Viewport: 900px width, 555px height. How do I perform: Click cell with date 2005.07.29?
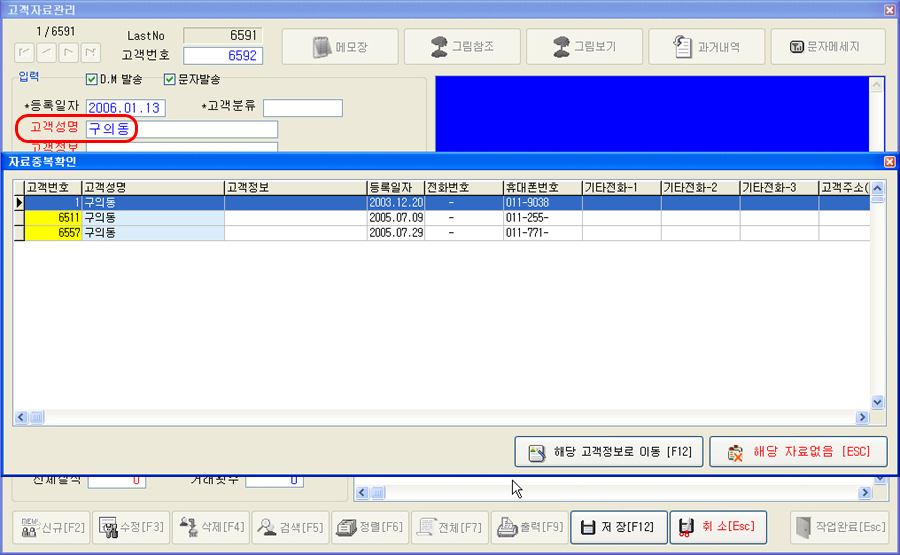click(395, 233)
